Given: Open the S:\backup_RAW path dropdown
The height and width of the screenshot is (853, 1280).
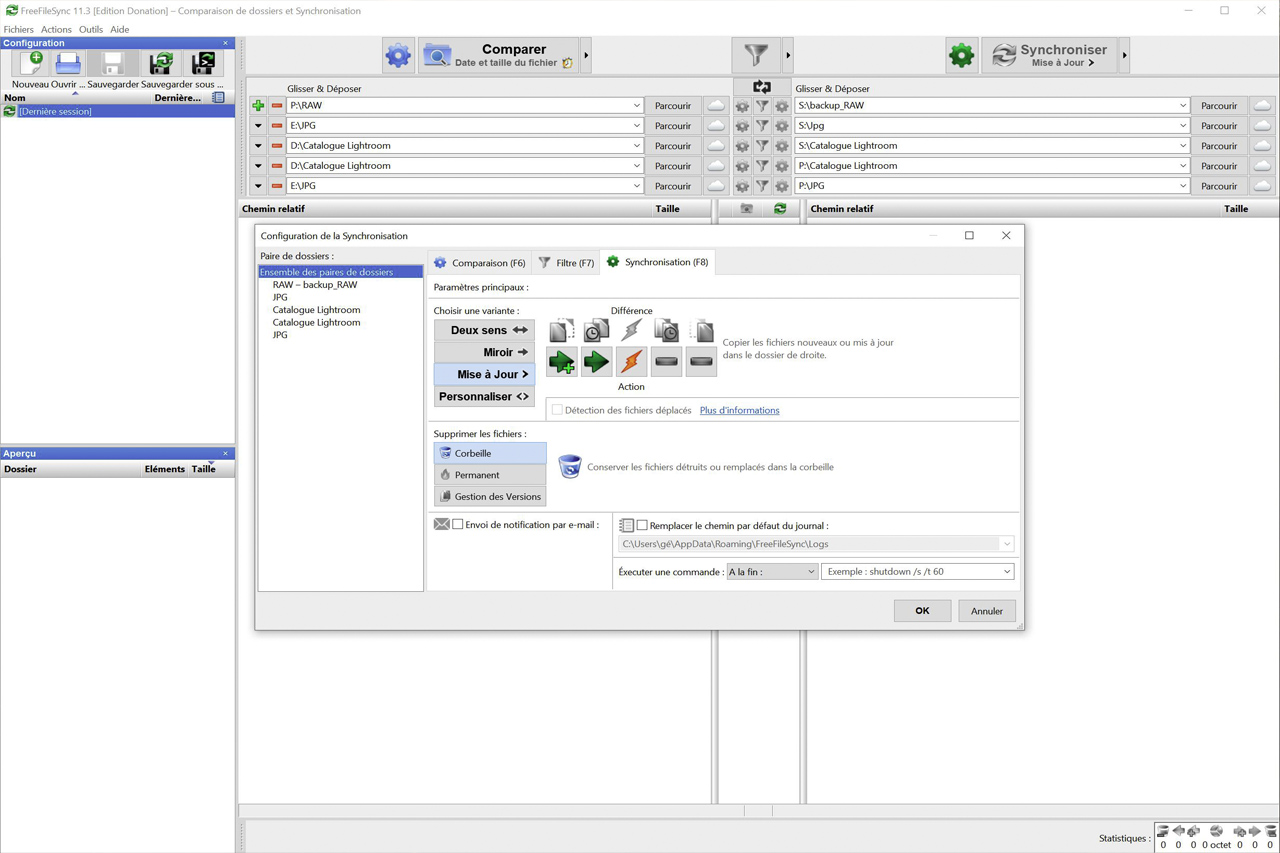Looking at the screenshot, I should click(x=1182, y=106).
